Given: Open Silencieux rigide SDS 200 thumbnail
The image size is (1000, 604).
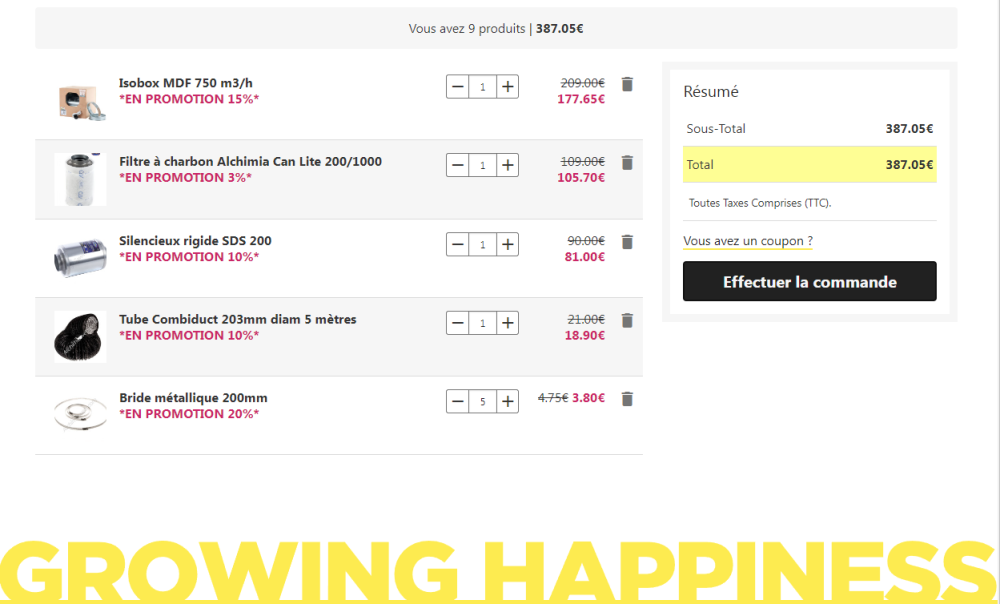Looking at the screenshot, I should coord(80,258).
